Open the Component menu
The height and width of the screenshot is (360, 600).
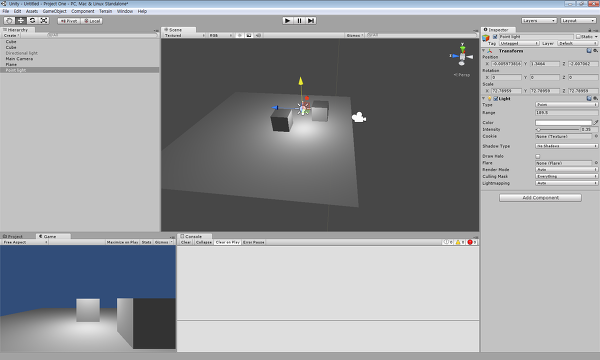tap(83, 11)
